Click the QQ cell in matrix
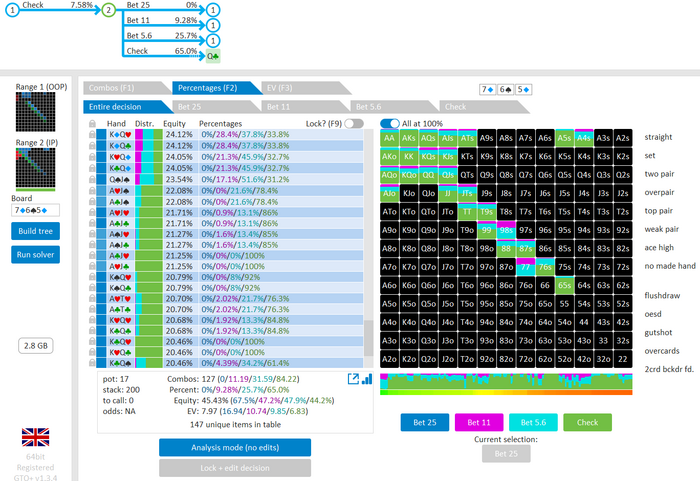Image resolution: width=700 pixels, height=481 pixels. pos(428,175)
